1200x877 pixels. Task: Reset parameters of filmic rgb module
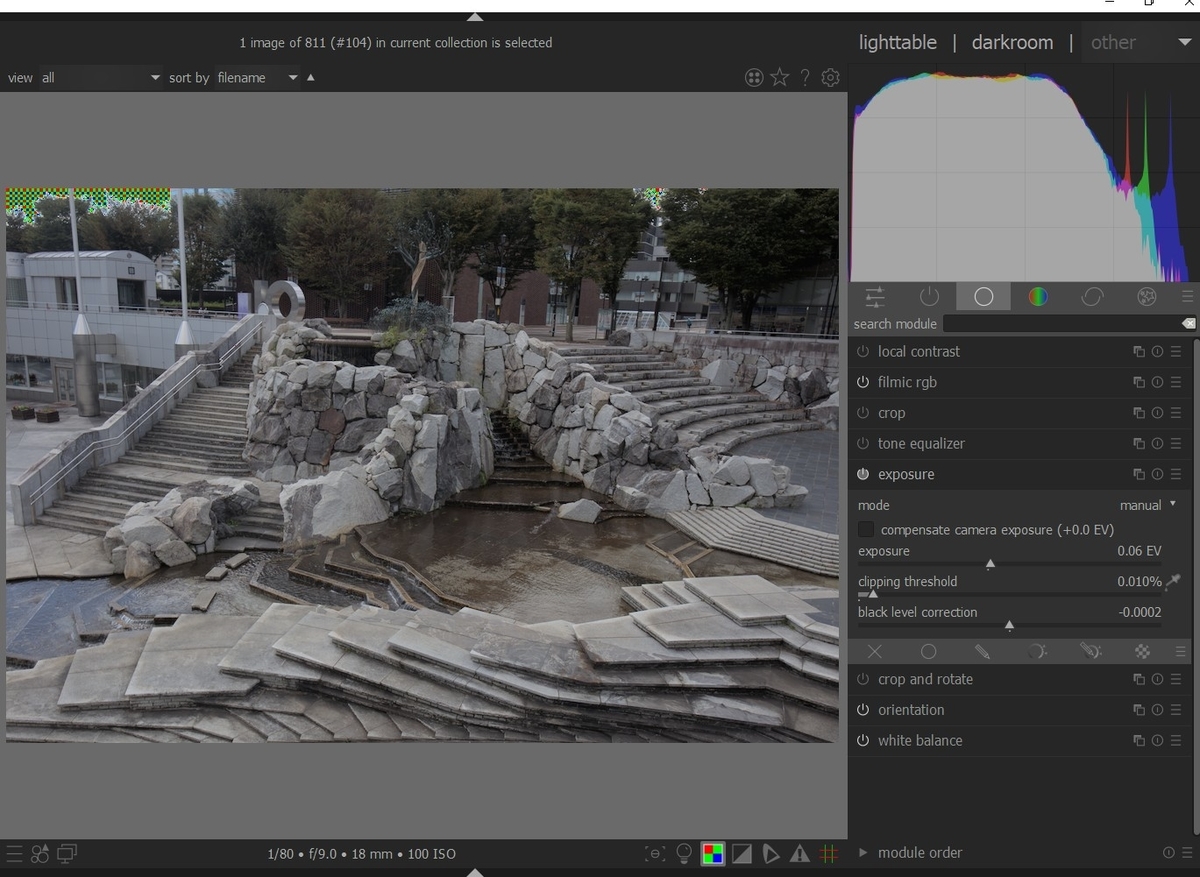1157,382
